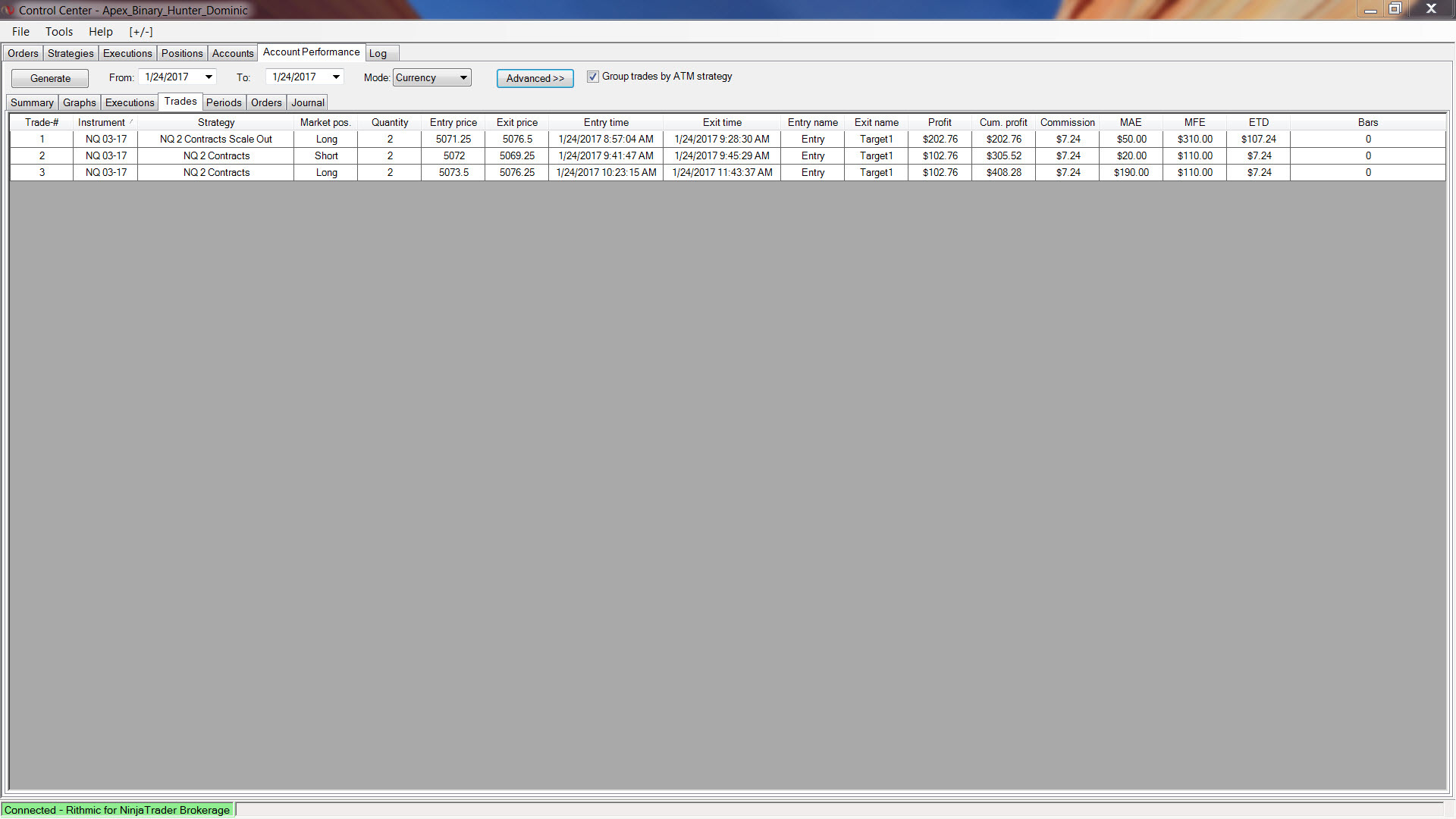The image size is (1456, 819).
Task: Click the Advanced >> button
Action: (x=535, y=78)
